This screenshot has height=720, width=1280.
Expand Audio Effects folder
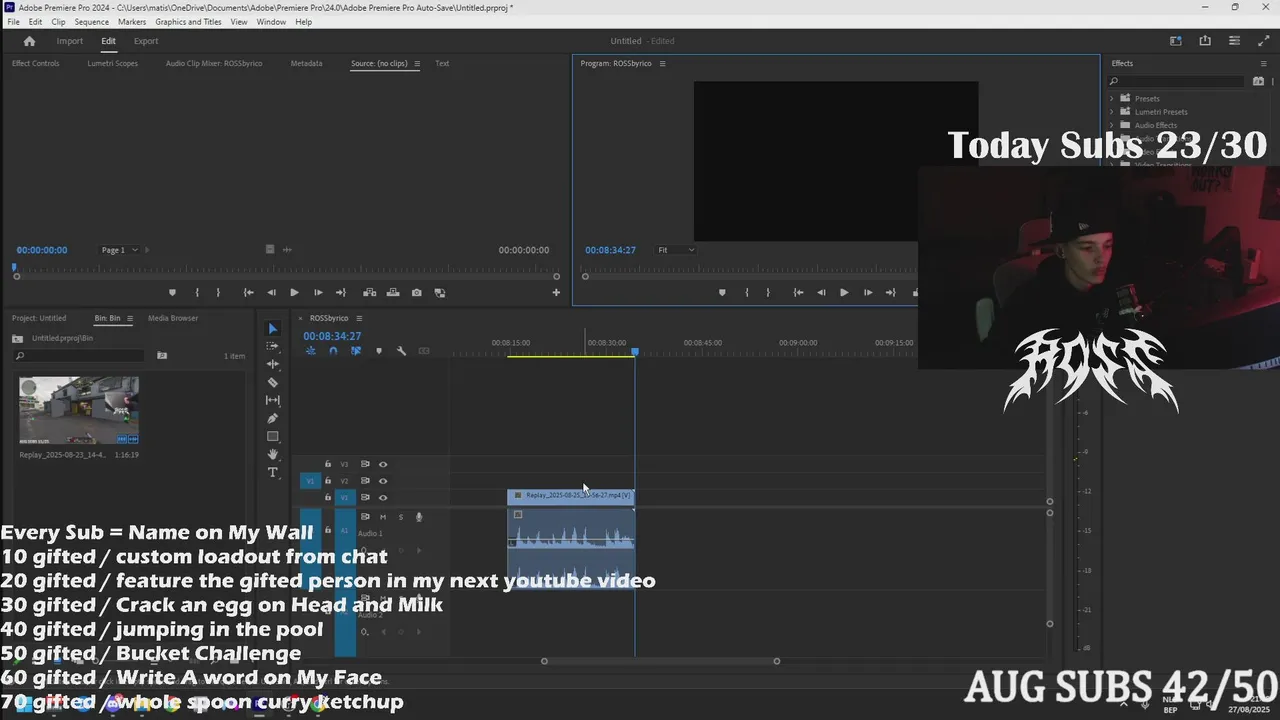1112,125
